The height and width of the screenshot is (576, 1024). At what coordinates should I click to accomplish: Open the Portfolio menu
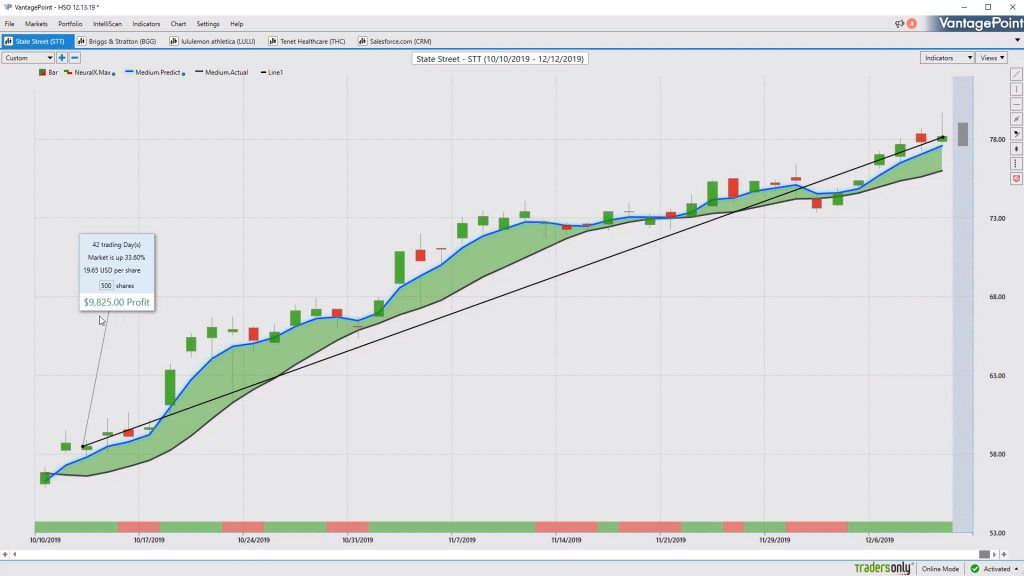tap(70, 24)
